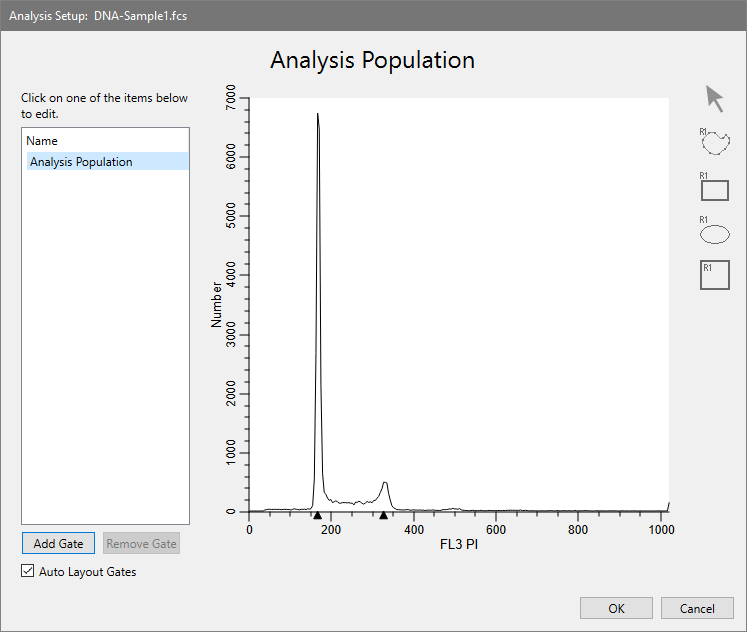This screenshot has height=632, width=747.
Task: Click the FL3 PI axis label
Action: pyautogui.click(x=459, y=544)
